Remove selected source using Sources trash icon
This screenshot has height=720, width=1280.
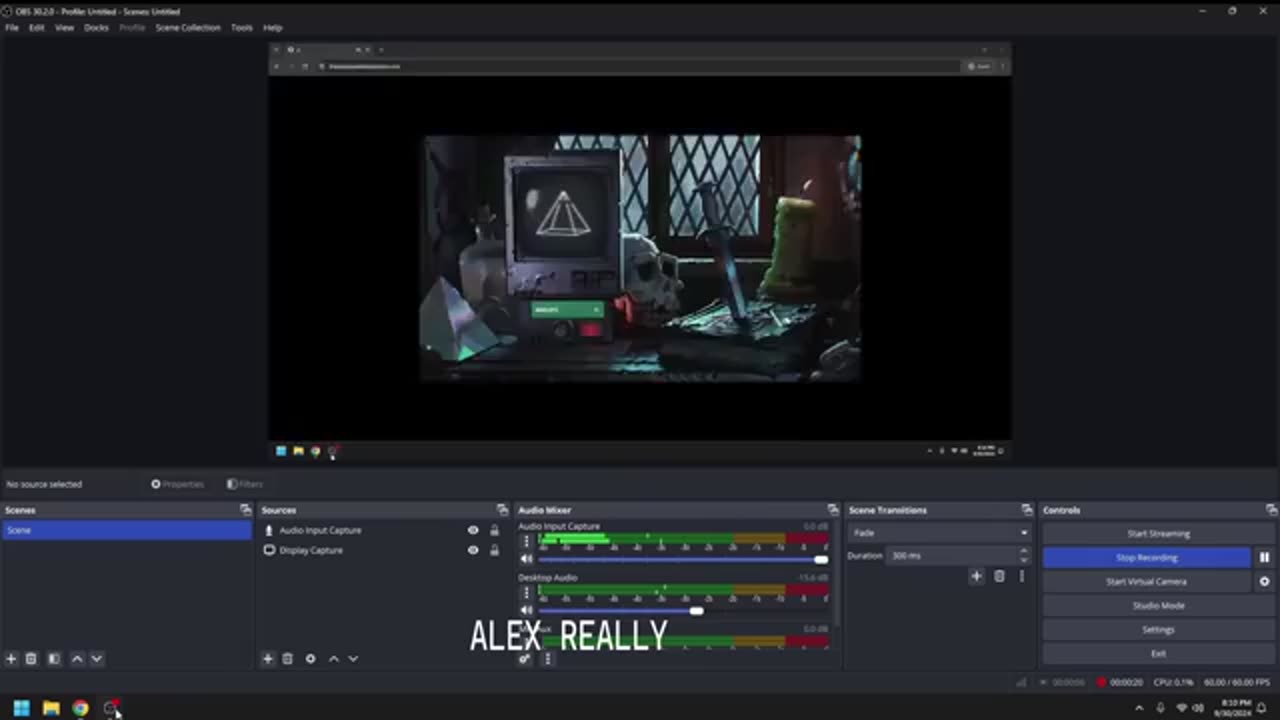point(287,659)
